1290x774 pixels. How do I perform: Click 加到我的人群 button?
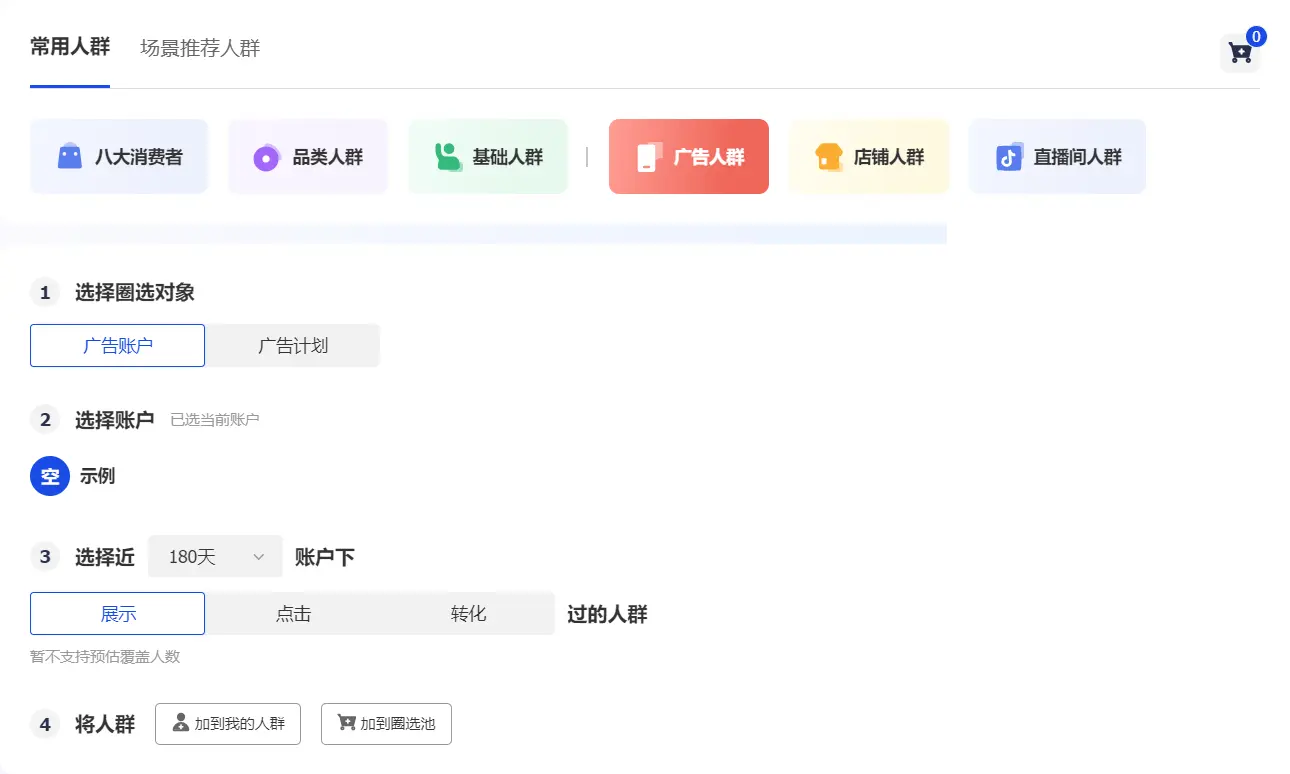[x=228, y=724]
